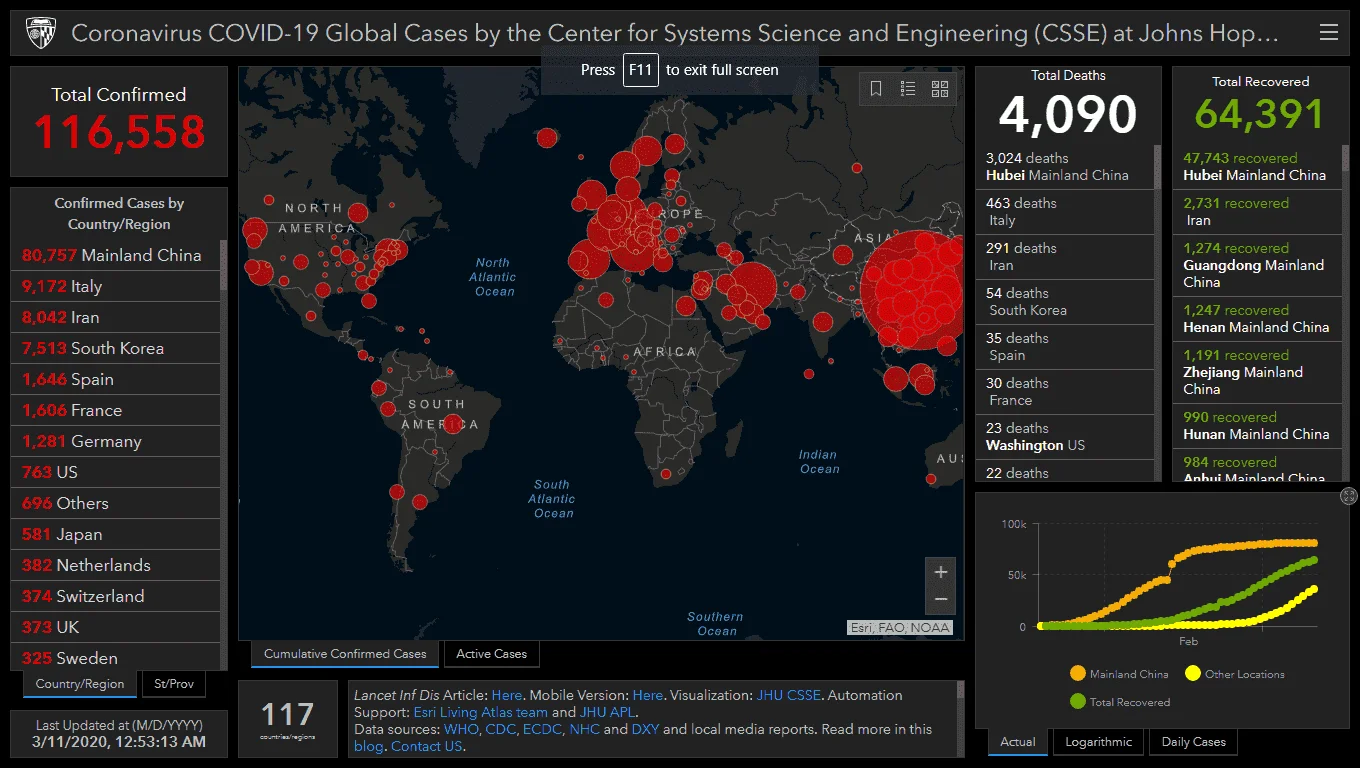
Task: Show the Daily Cases chart tab
Action: pyautogui.click(x=1194, y=742)
